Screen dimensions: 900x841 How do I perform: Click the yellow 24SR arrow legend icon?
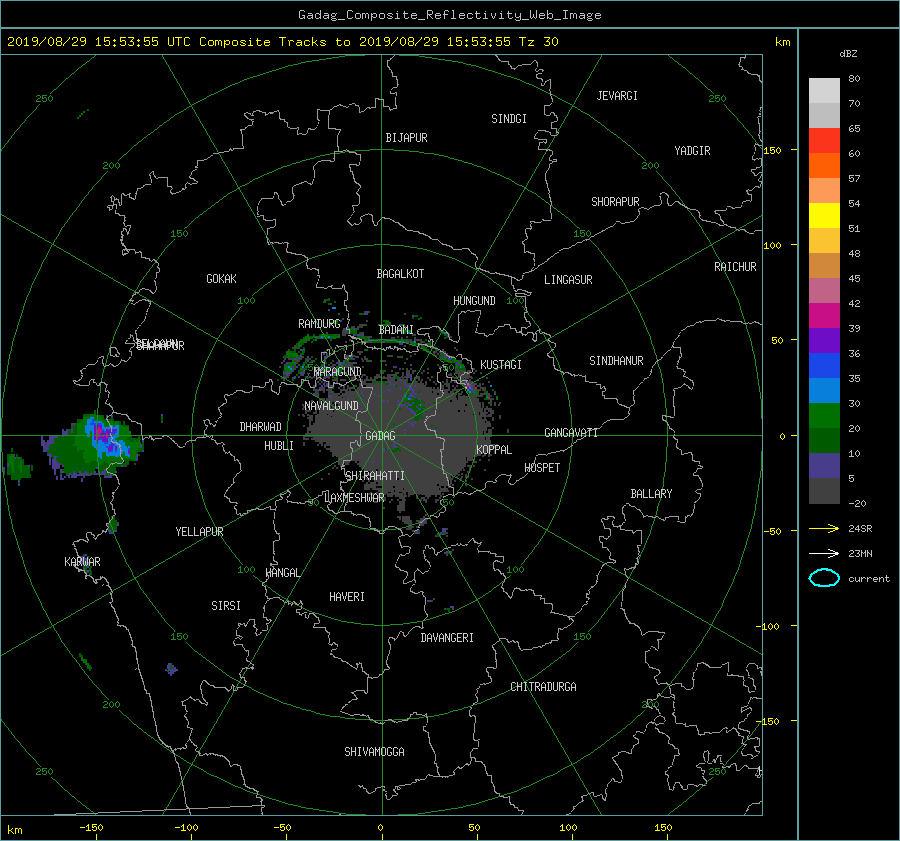(x=824, y=528)
